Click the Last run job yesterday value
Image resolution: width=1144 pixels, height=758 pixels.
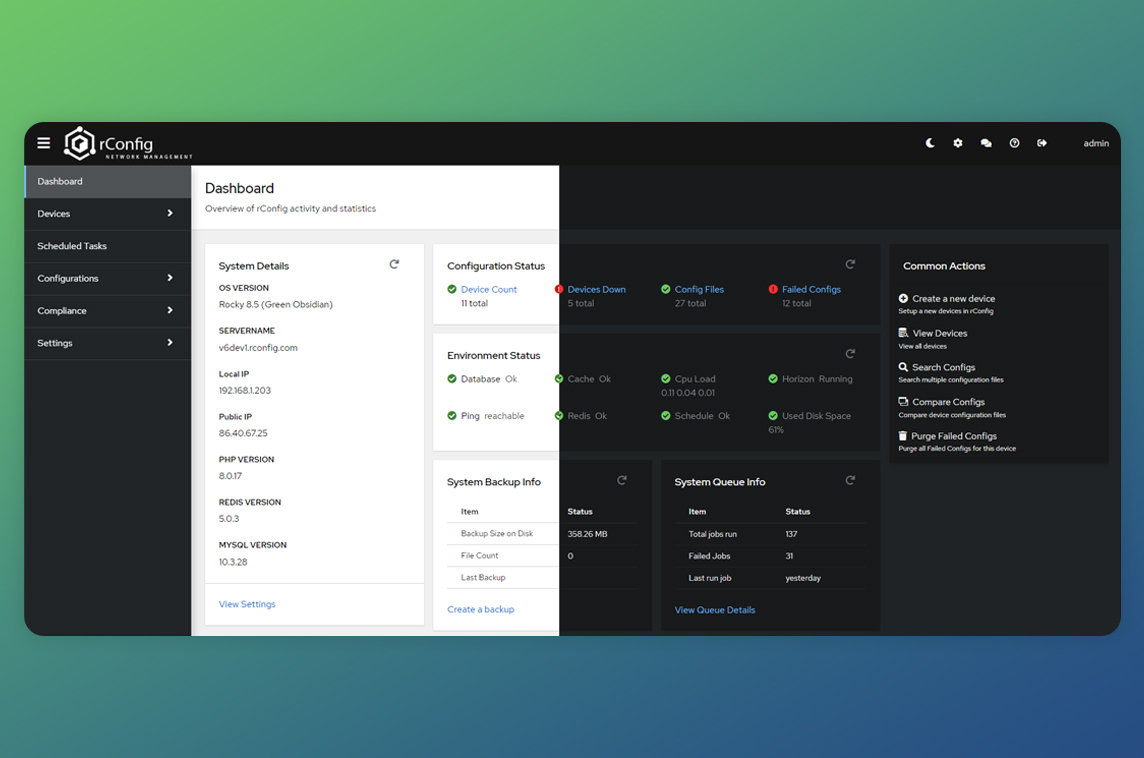point(803,578)
